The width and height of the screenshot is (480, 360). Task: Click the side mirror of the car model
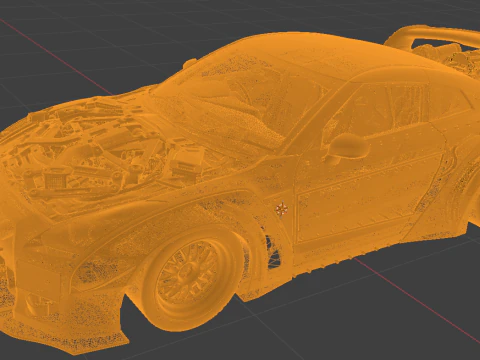(347, 147)
